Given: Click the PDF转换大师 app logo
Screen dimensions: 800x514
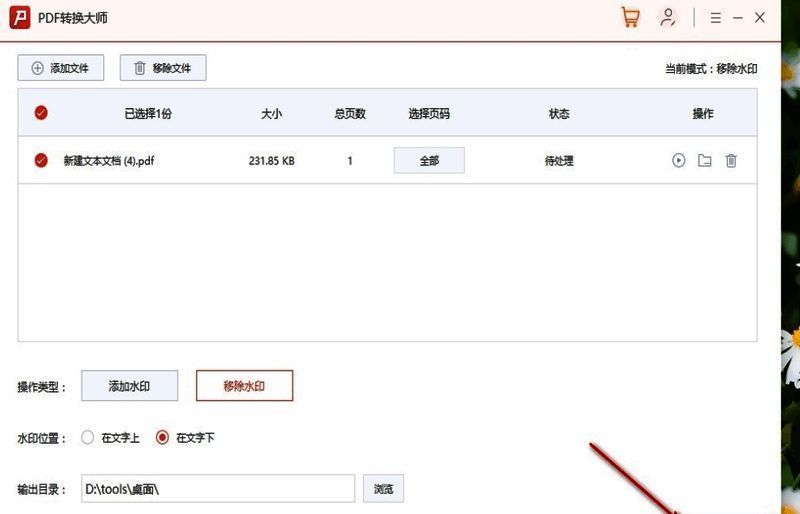Looking at the screenshot, I should [20, 18].
